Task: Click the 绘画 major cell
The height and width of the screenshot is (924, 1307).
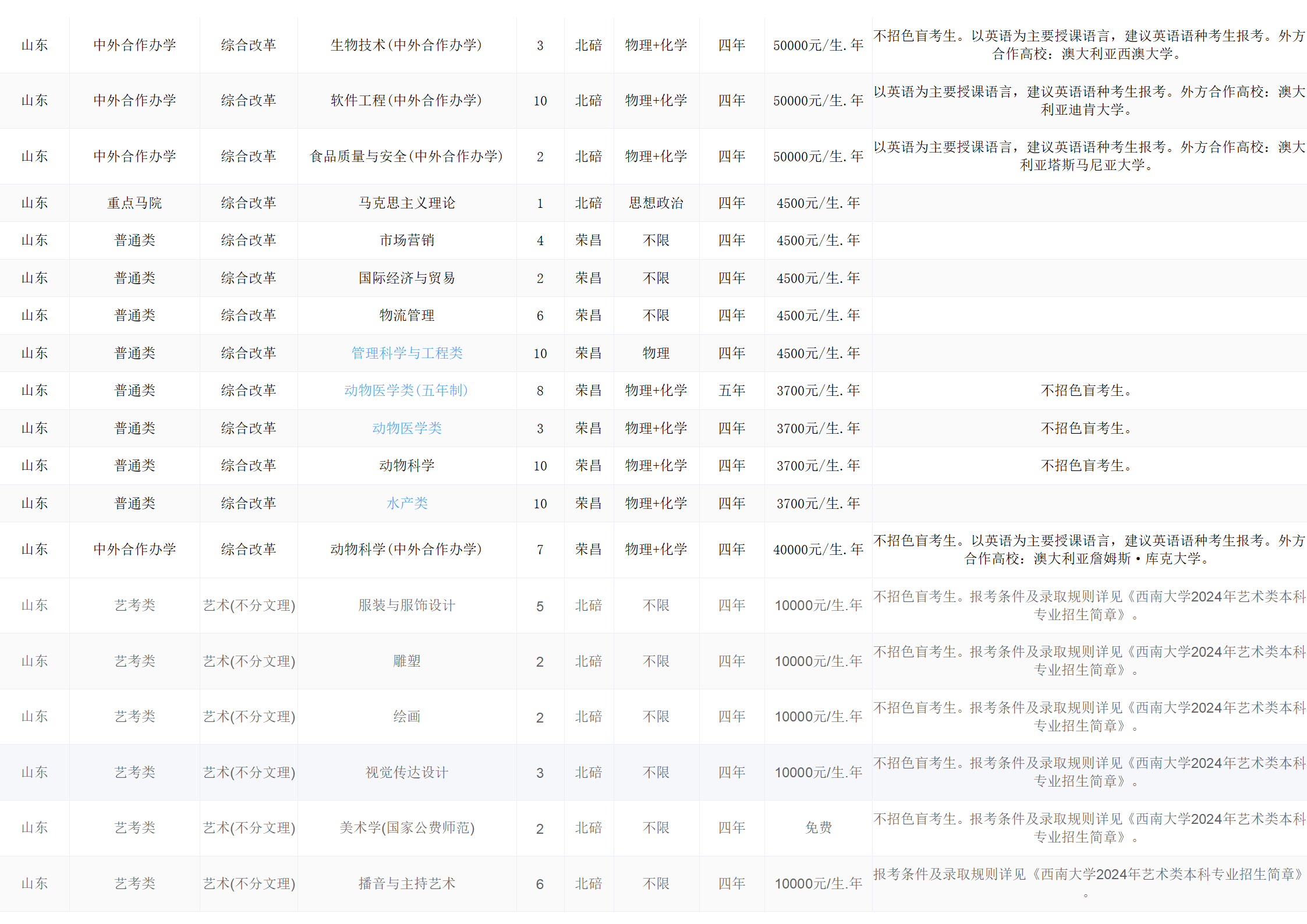Action: pos(406,716)
